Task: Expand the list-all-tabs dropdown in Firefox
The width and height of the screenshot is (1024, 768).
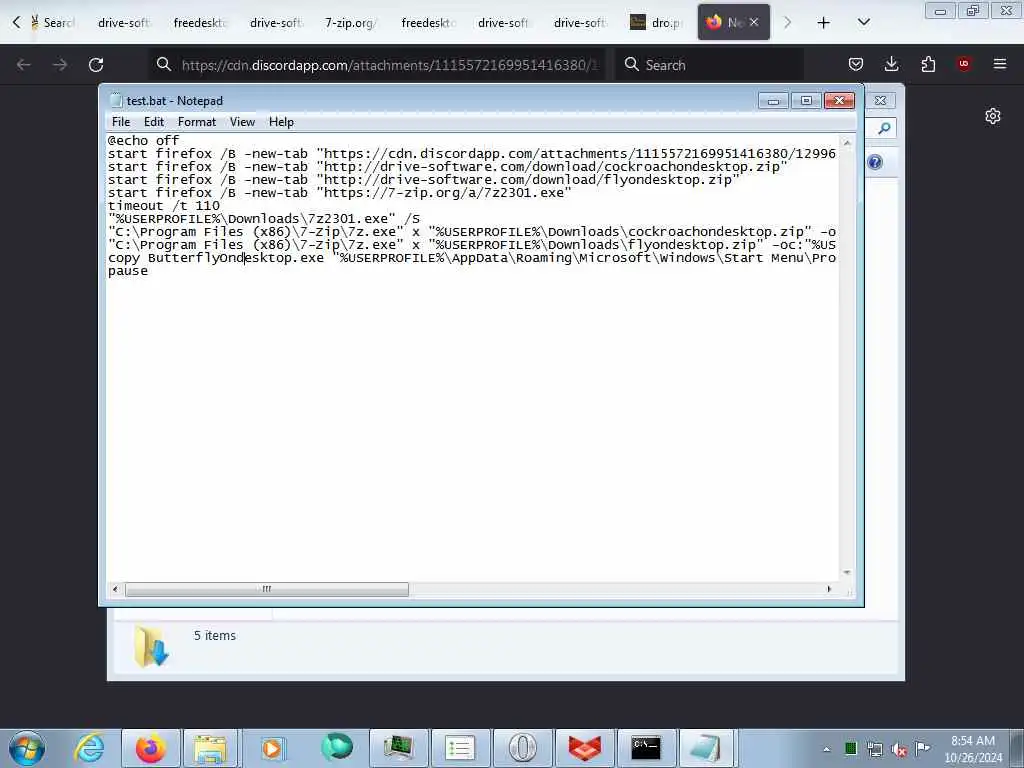Action: [x=863, y=23]
